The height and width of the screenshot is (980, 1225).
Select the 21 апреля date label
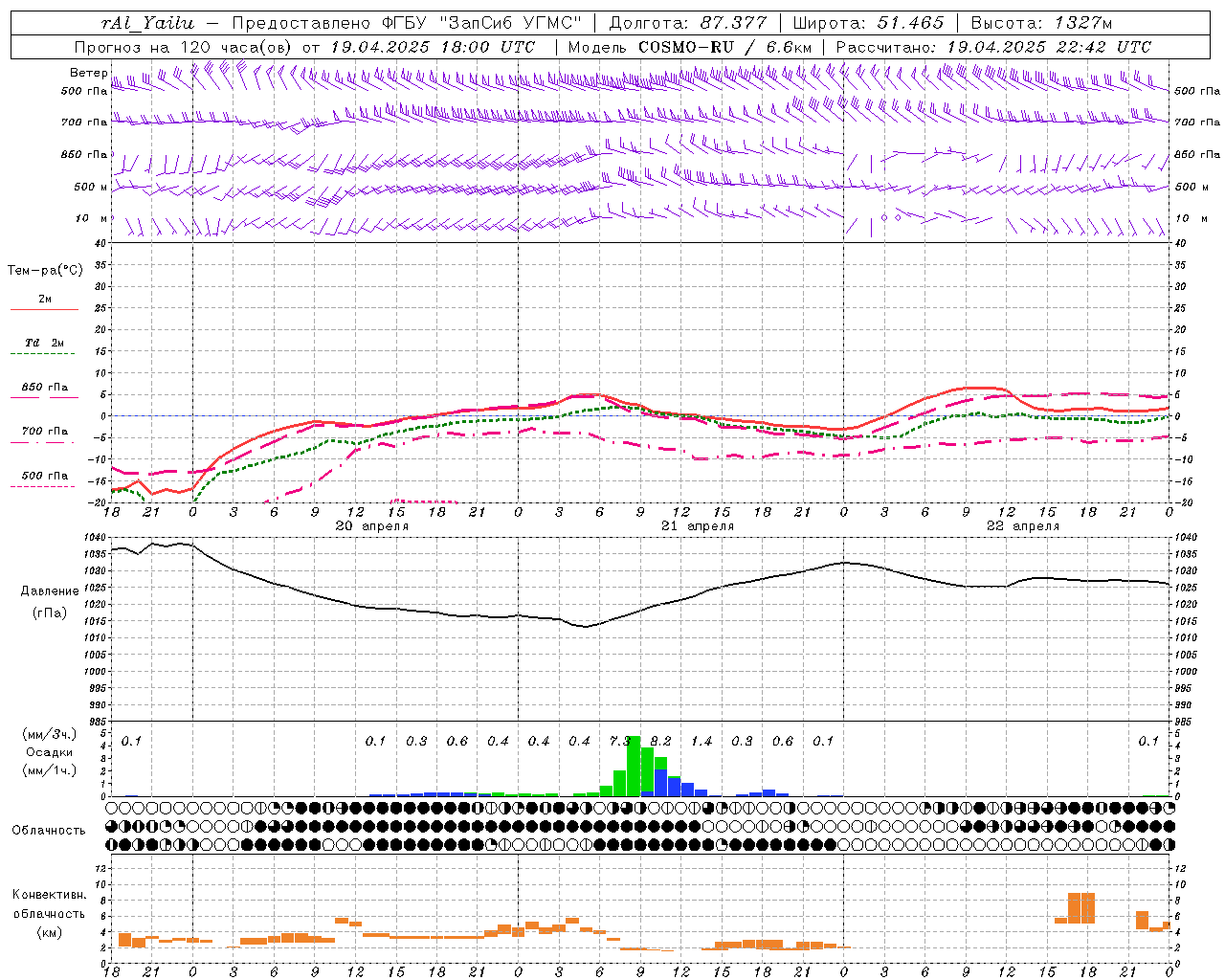(698, 526)
